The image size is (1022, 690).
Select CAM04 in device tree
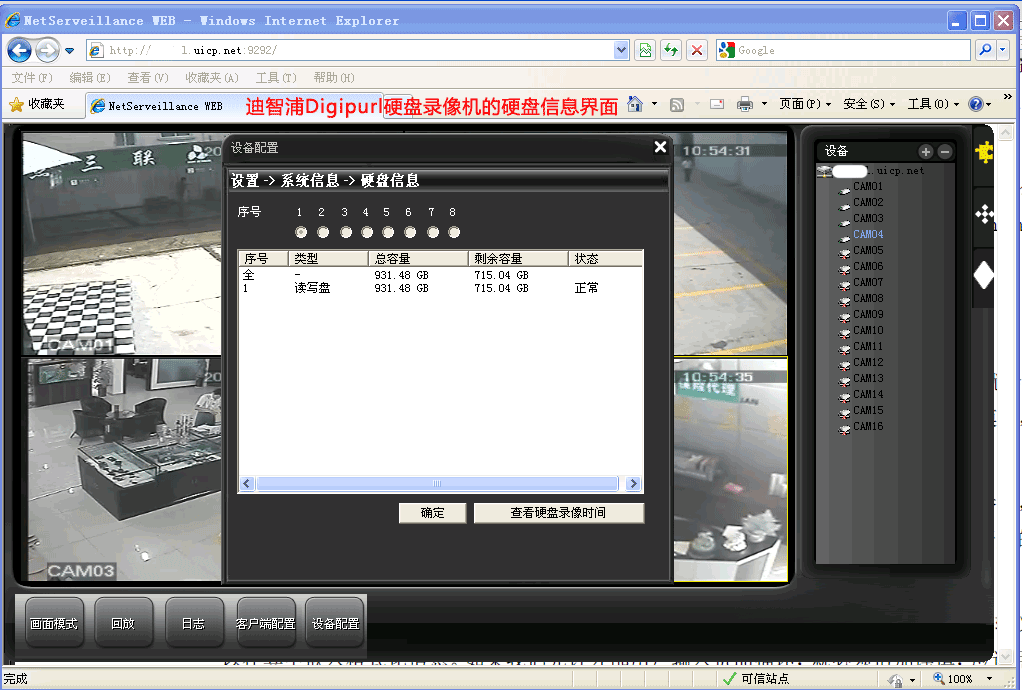868,235
